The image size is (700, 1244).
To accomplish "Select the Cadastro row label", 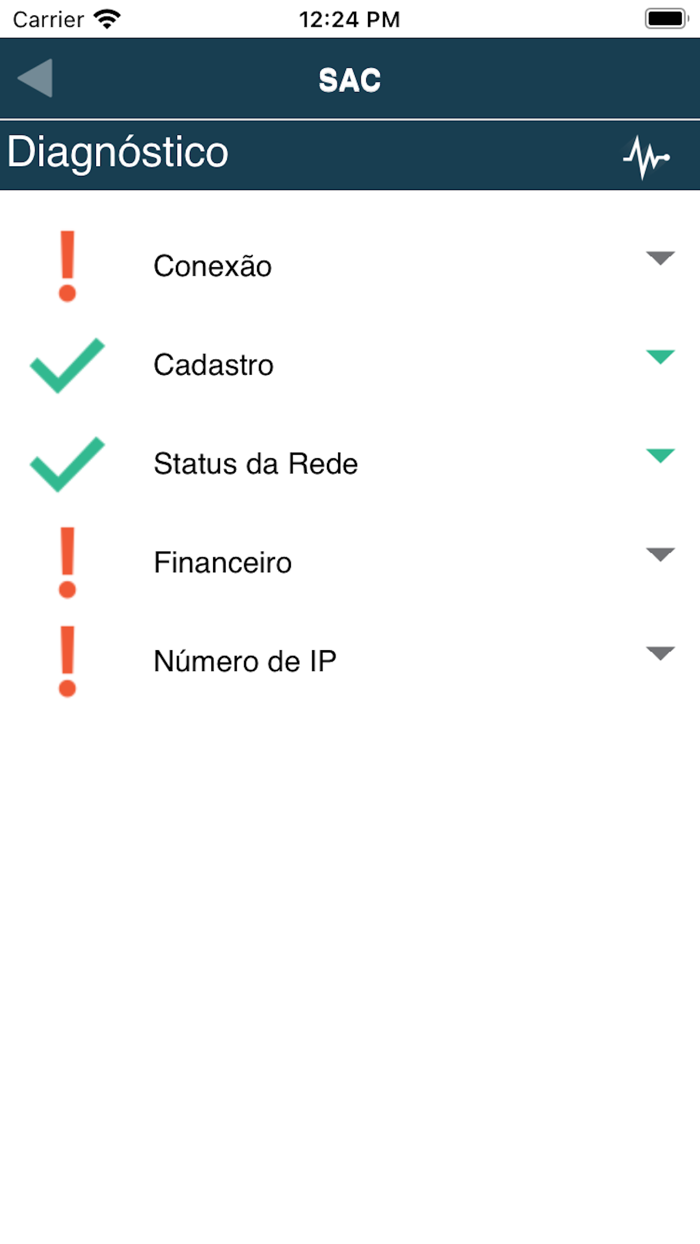I will tap(213, 366).
